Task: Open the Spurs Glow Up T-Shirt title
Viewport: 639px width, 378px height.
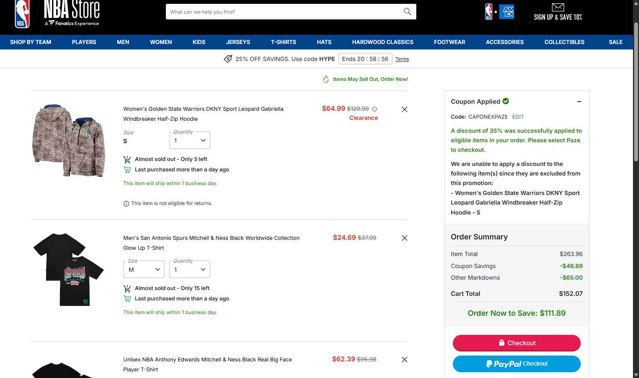Action: click(x=211, y=243)
